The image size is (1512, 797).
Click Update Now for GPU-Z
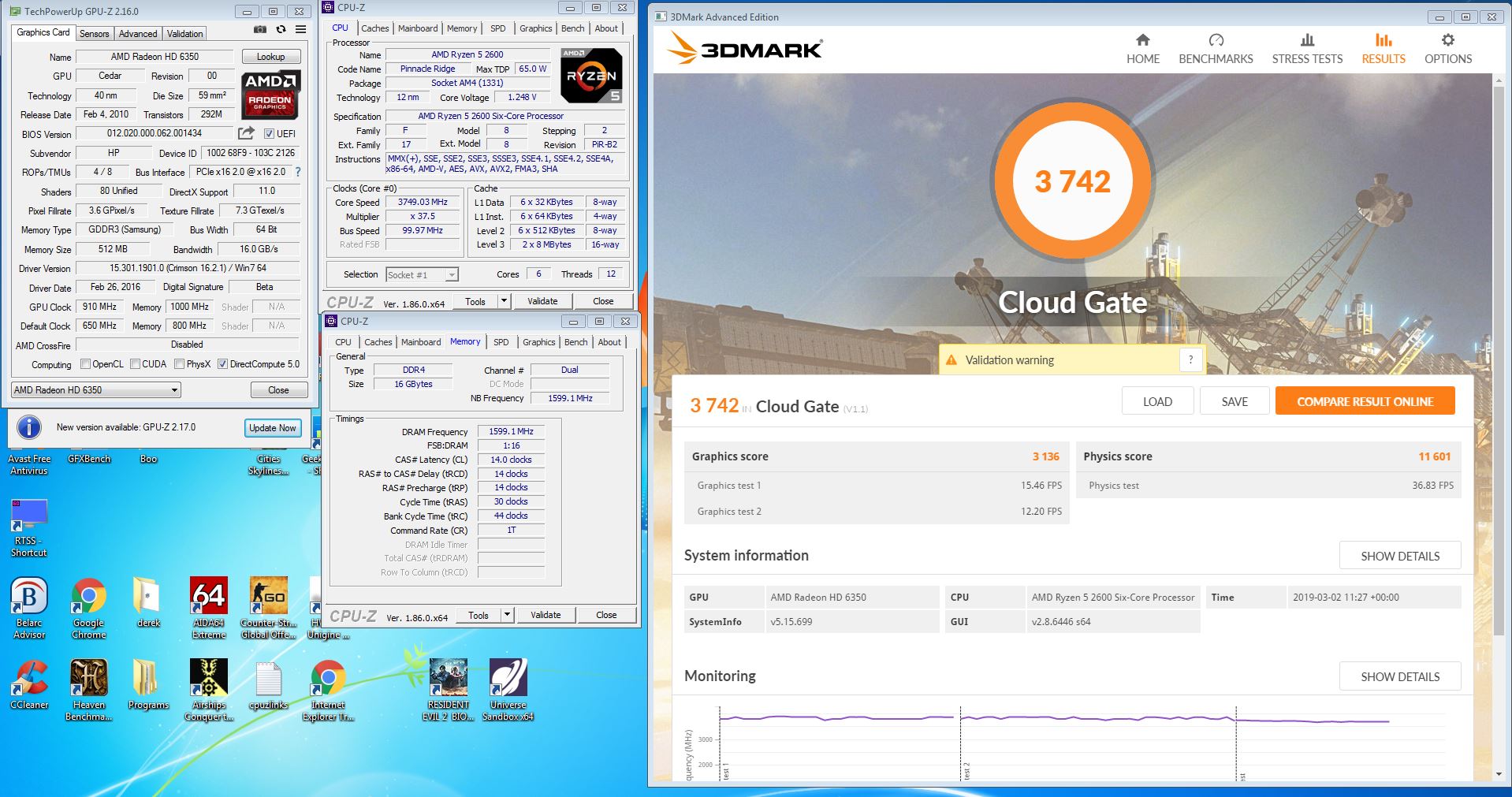(x=272, y=428)
